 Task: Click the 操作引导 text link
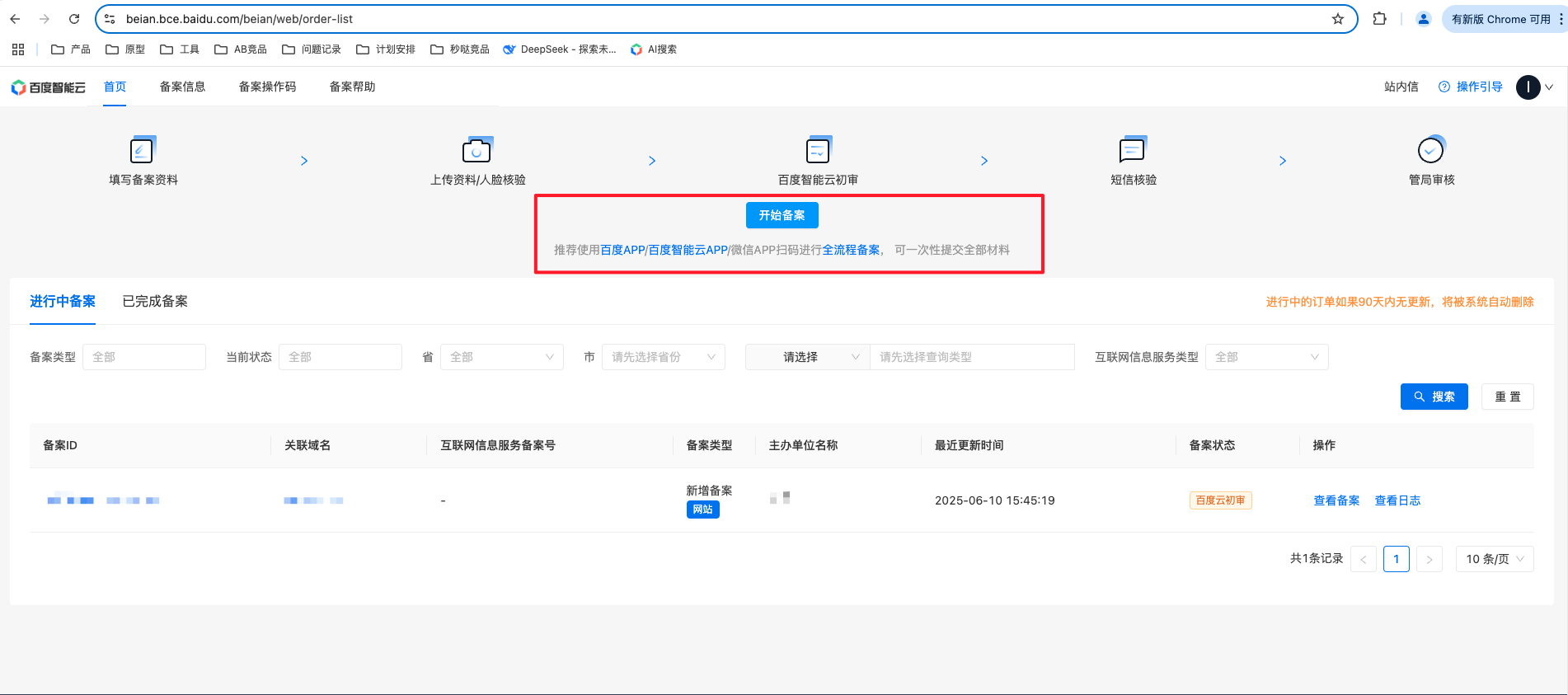1480,87
